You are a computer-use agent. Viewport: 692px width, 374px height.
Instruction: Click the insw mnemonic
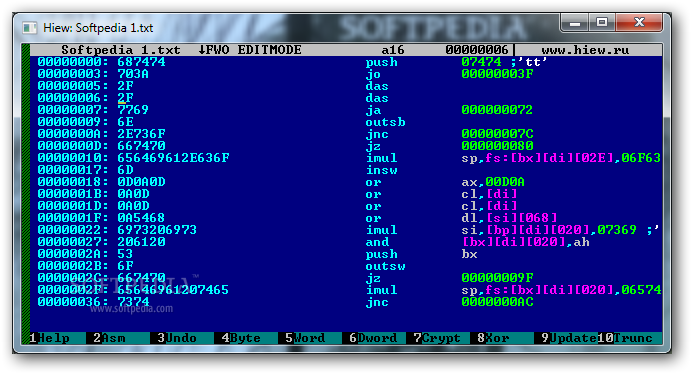point(382,170)
